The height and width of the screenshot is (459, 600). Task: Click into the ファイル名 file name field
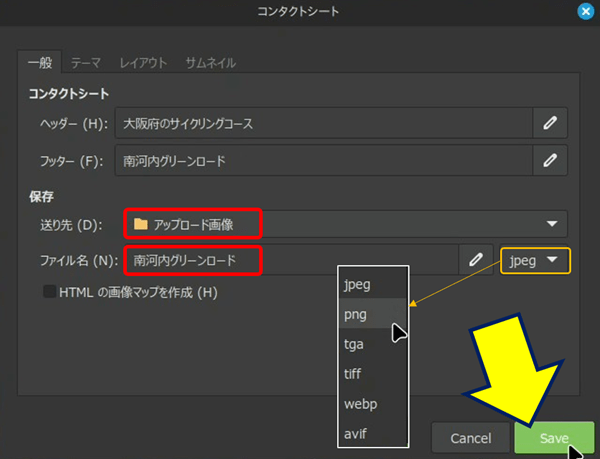point(291,260)
